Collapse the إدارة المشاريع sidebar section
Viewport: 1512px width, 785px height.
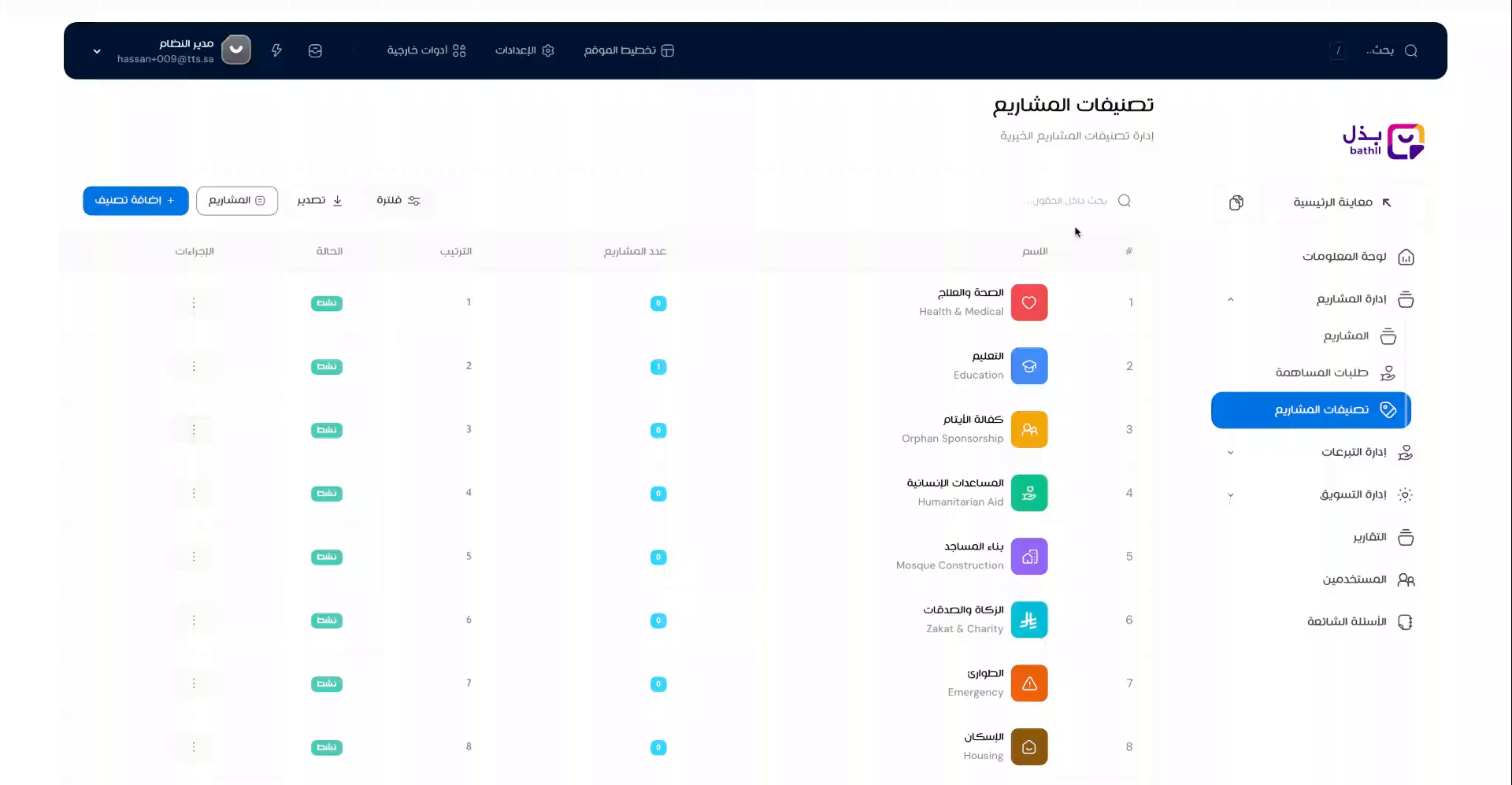[x=1230, y=299]
